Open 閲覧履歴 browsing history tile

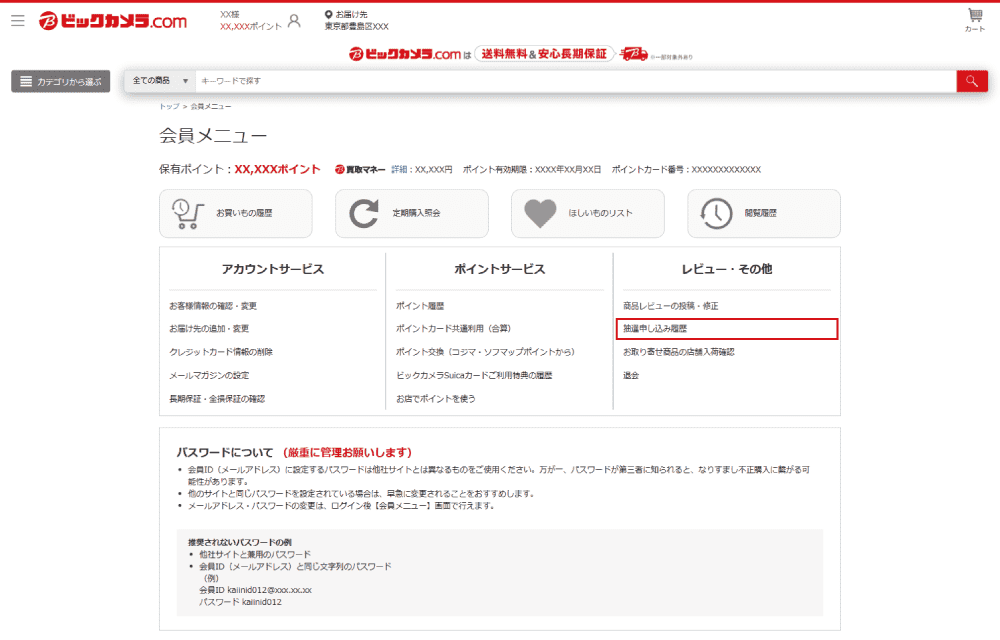[763, 213]
